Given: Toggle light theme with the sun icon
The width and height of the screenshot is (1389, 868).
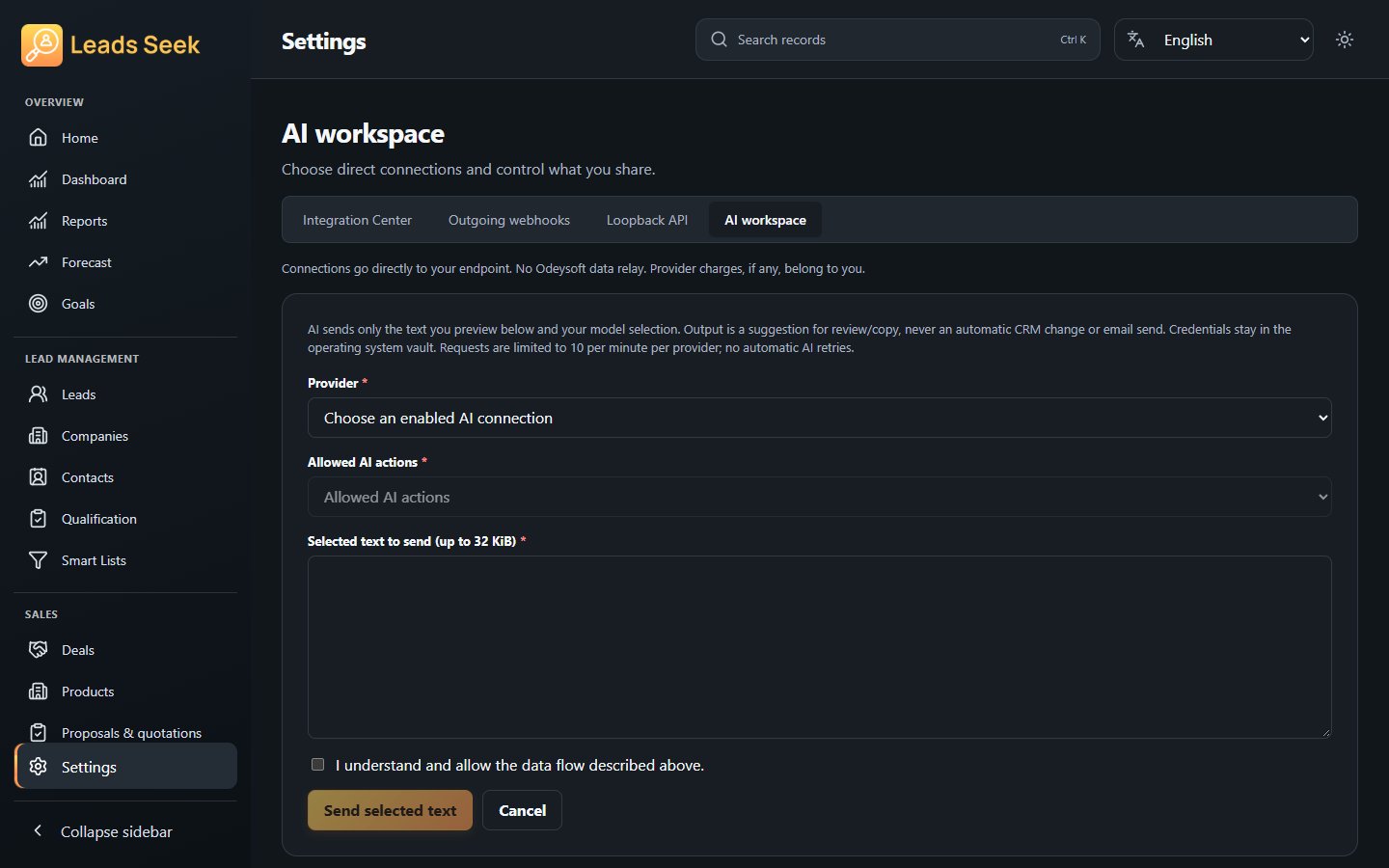Looking at the screenshot, I should (x=1345, y=40).
